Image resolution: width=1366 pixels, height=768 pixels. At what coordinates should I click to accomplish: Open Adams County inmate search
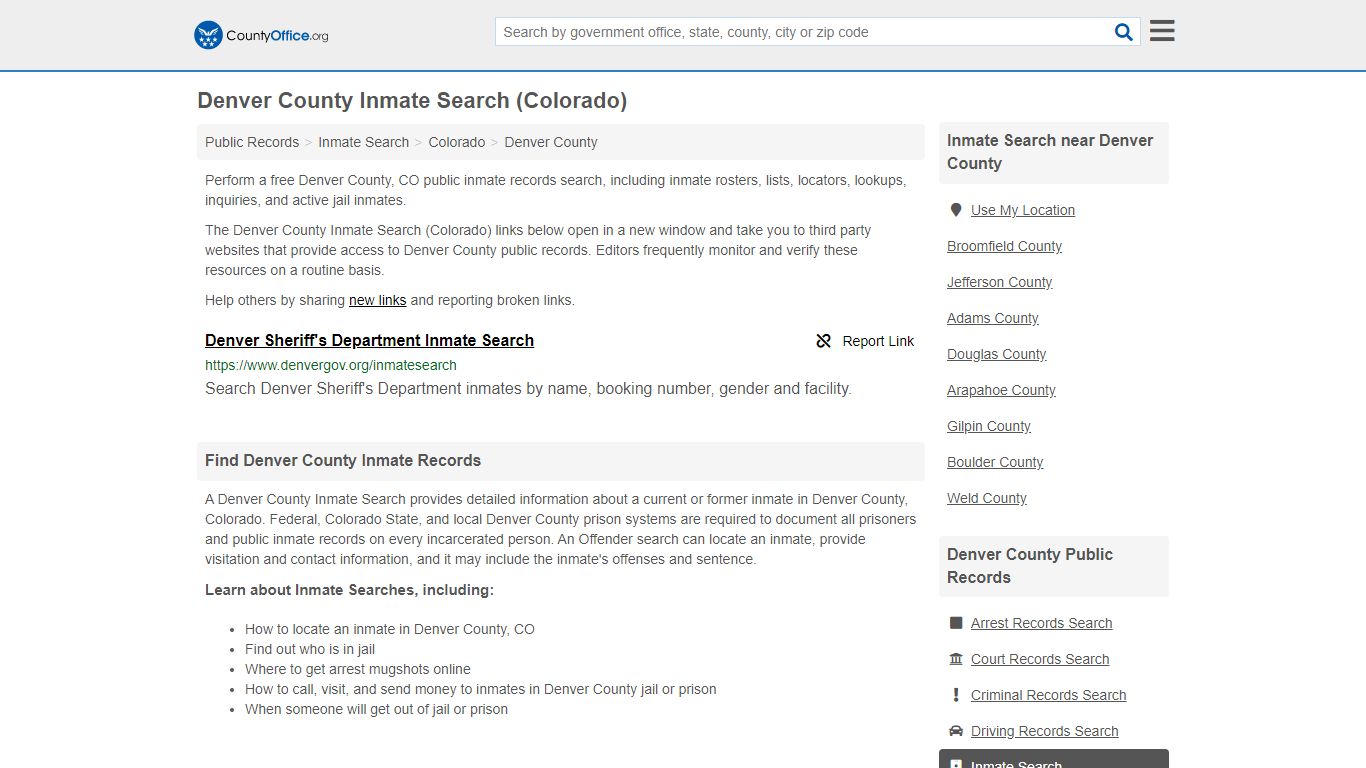[993, 318]
